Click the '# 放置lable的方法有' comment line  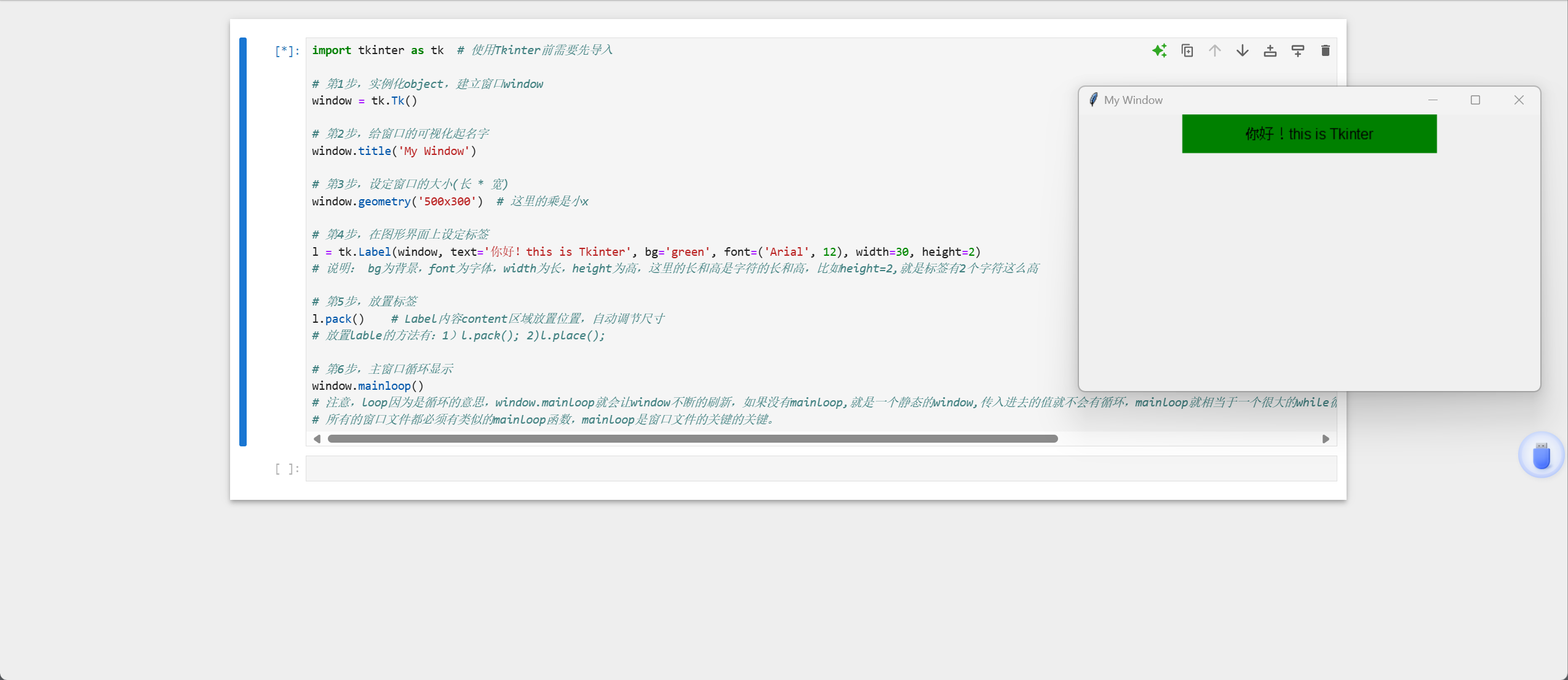point(458,335)
